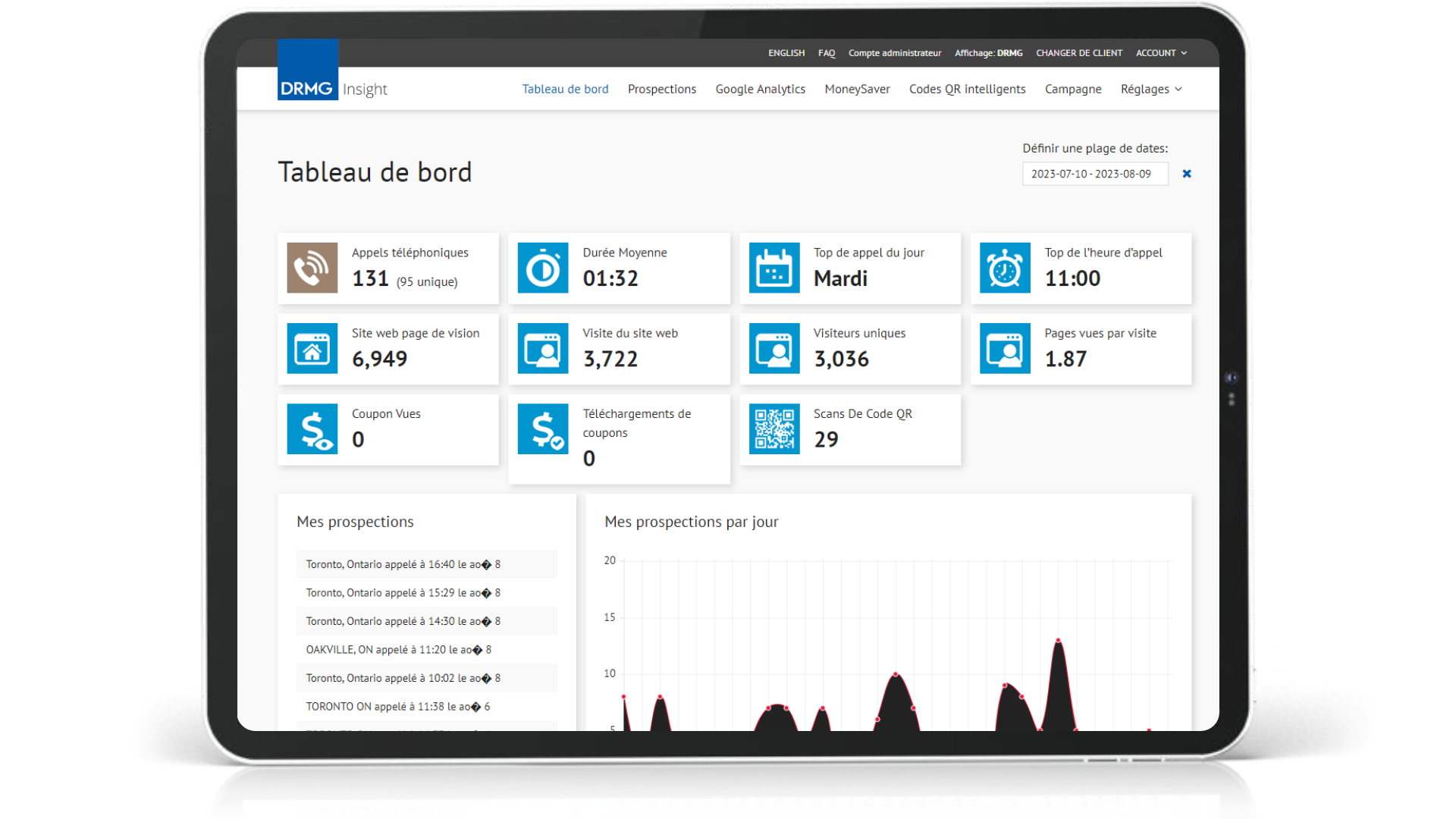Click the Scans De Code QR icon

(774, 428)
